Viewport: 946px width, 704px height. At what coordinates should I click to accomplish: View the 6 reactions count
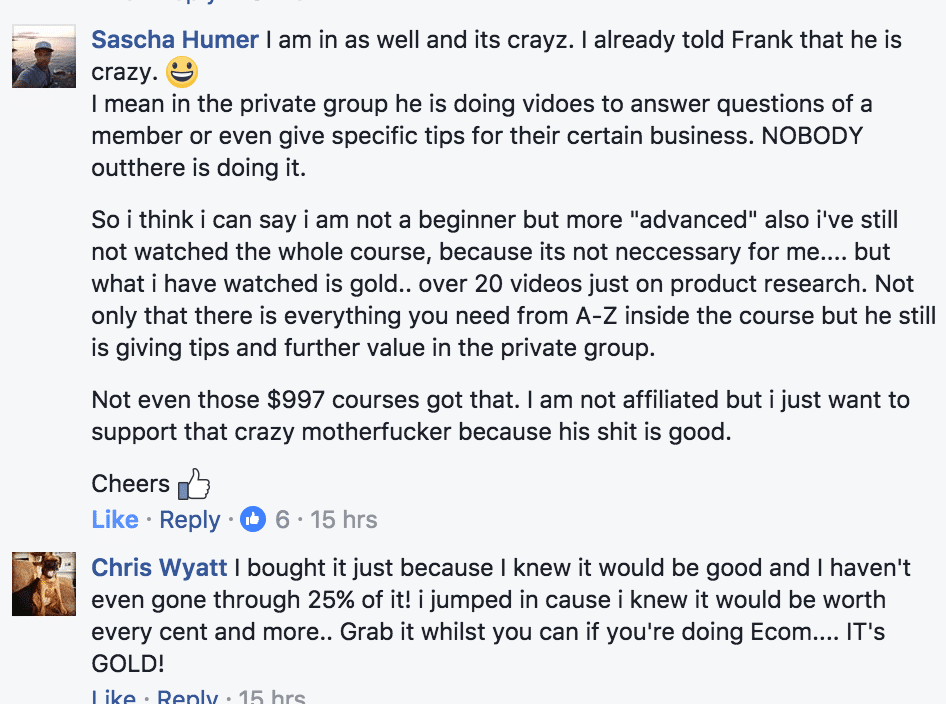283,520
